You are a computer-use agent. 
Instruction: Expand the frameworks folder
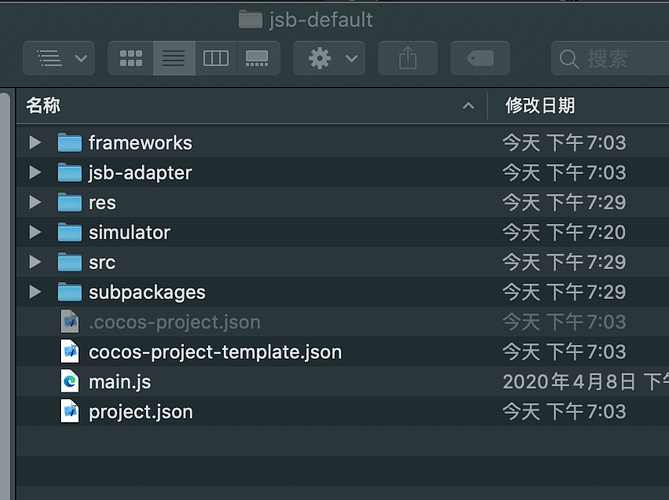point(36,142)
